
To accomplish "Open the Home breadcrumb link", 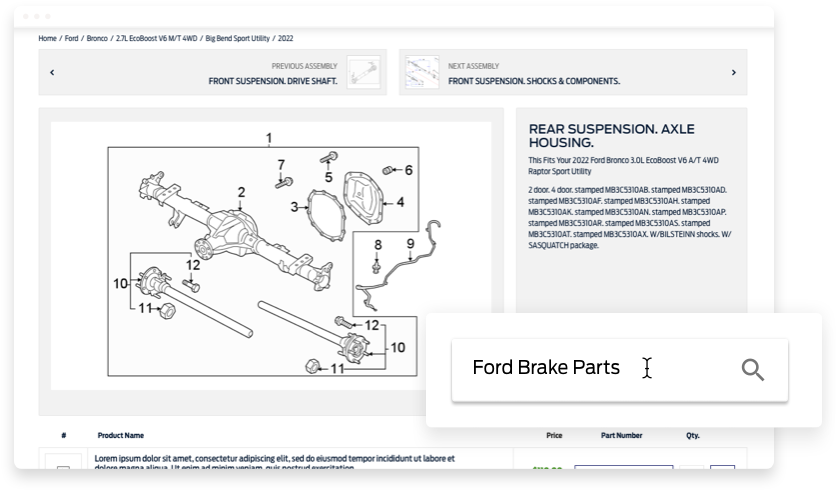I will (47, 38).
